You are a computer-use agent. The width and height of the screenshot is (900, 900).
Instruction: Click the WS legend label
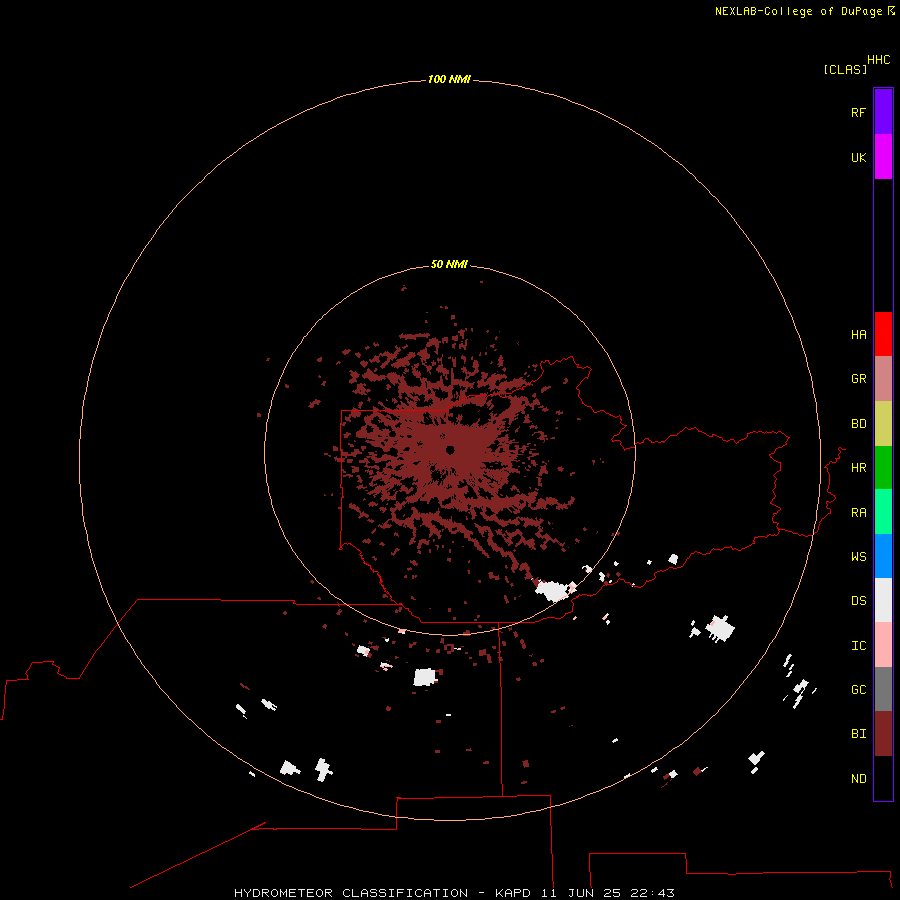click(x=858, y=556)
